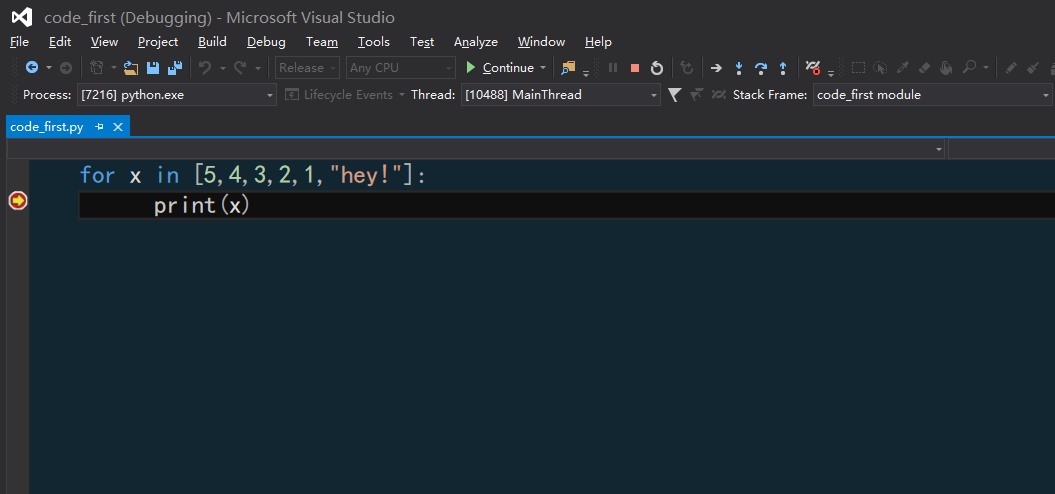Screen dimensions: 1055x494
Task: Click the Save All icon
Action: [175, 67]
